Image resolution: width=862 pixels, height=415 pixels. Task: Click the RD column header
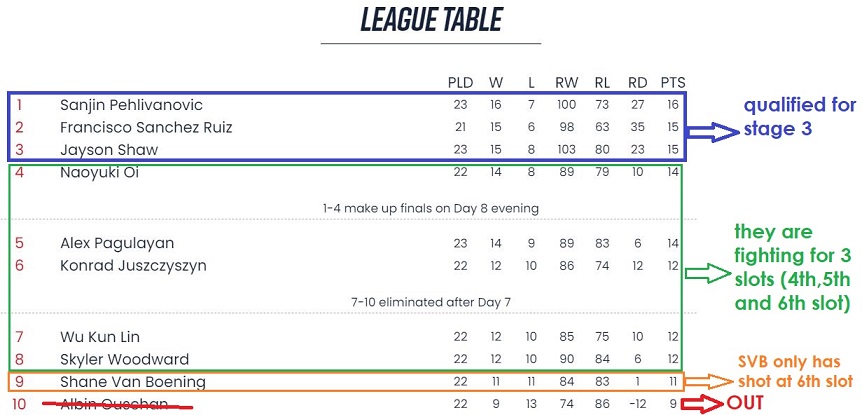(x=638, y=82)
